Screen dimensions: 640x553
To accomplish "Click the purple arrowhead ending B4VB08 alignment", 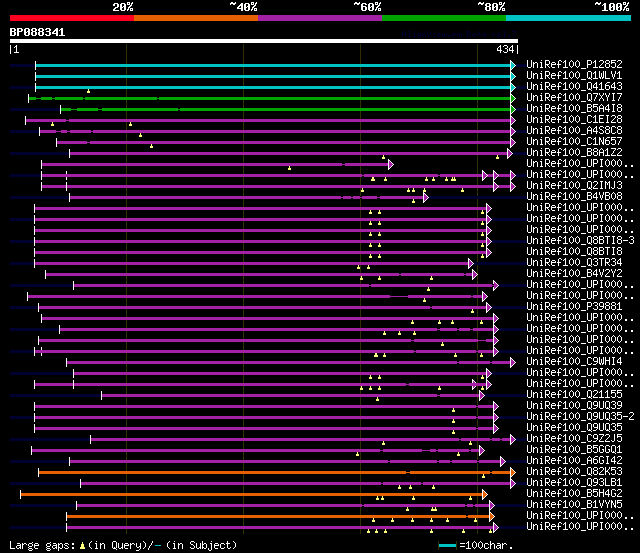I will (x=426, y=198).
